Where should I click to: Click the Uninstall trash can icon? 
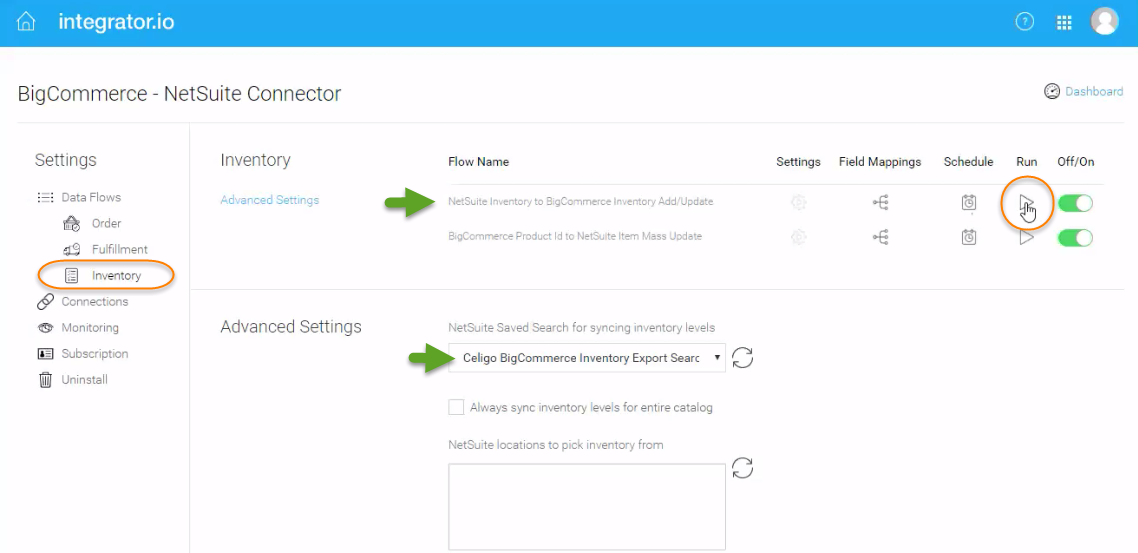tap(45, 380)
